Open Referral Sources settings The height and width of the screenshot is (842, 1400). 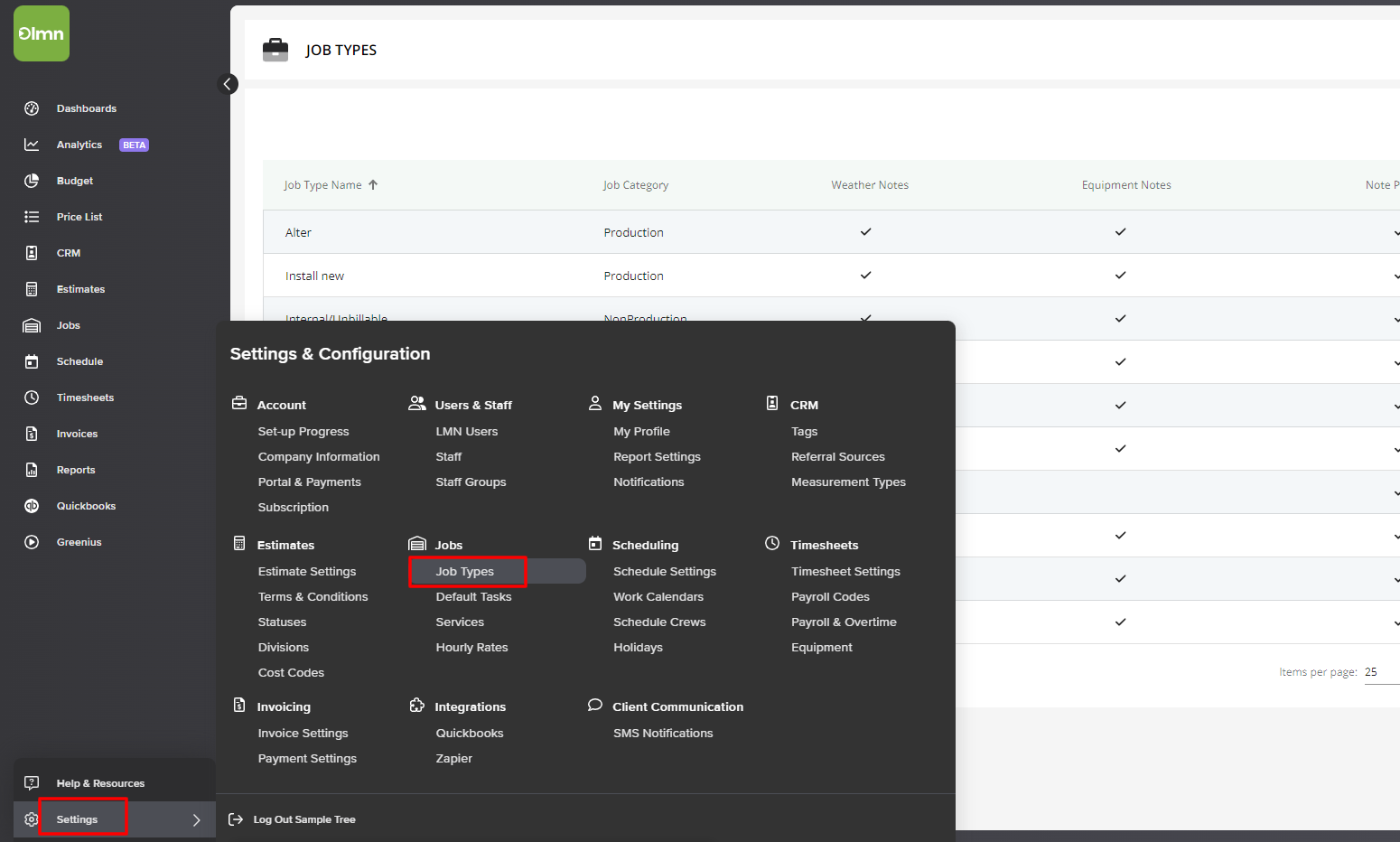point(838,456)
